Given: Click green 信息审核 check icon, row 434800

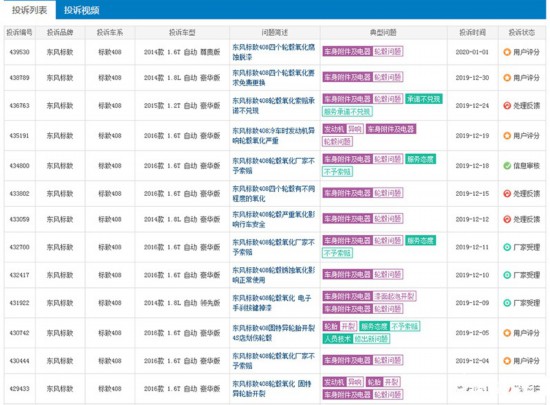Looking at the screenshot, I should (x=507, y=166).
